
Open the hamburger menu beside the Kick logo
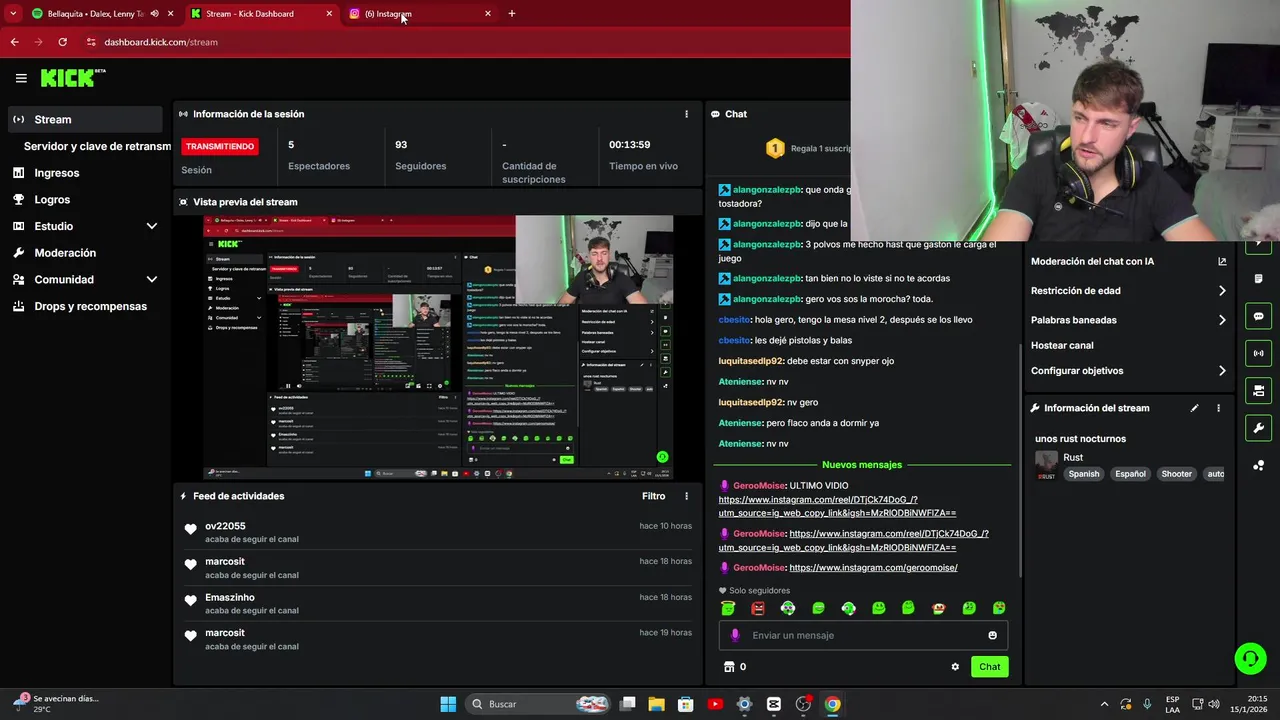click(x=21, y=78)
